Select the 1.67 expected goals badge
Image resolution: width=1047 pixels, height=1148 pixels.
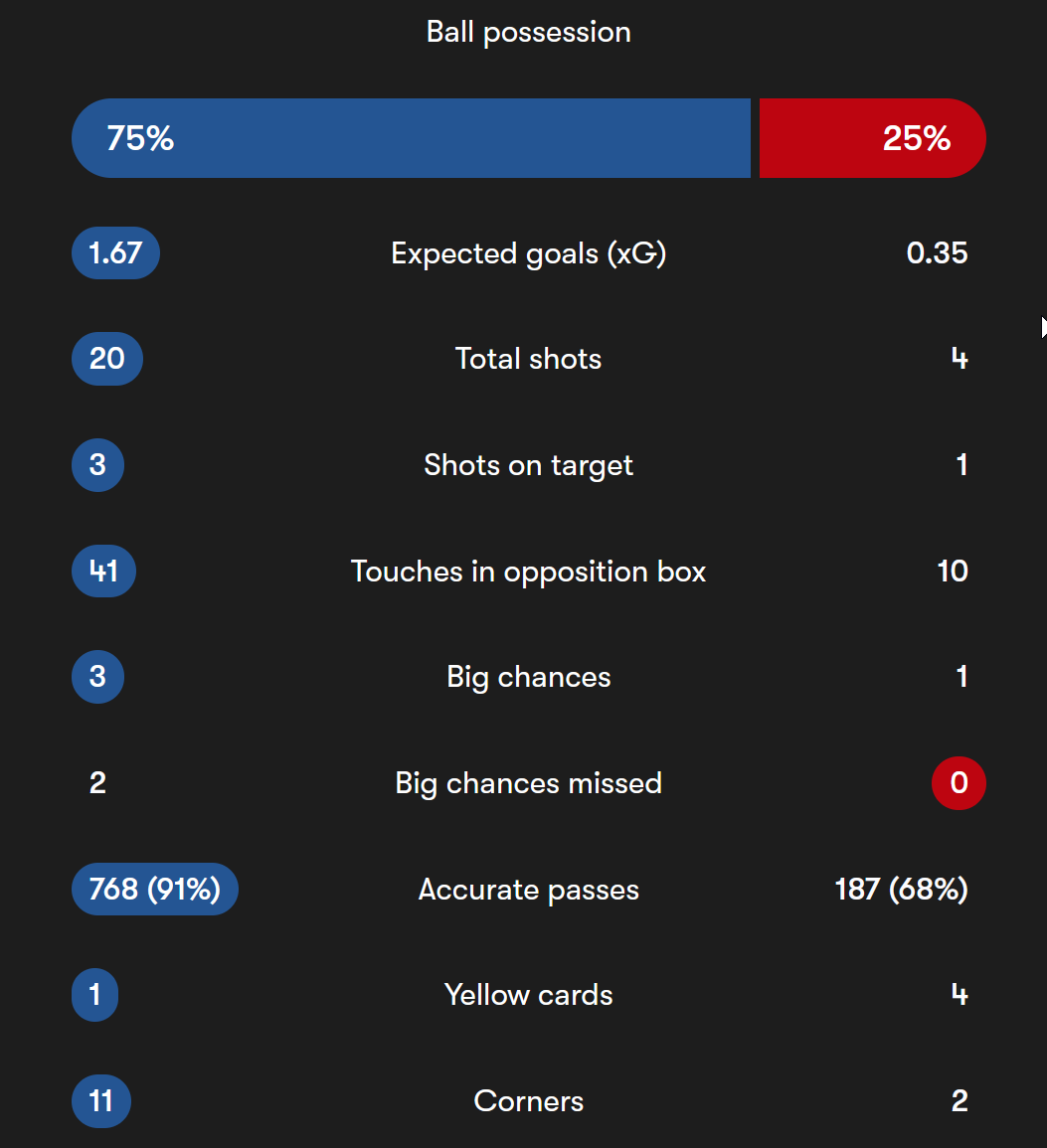click(x=115, y=253)
